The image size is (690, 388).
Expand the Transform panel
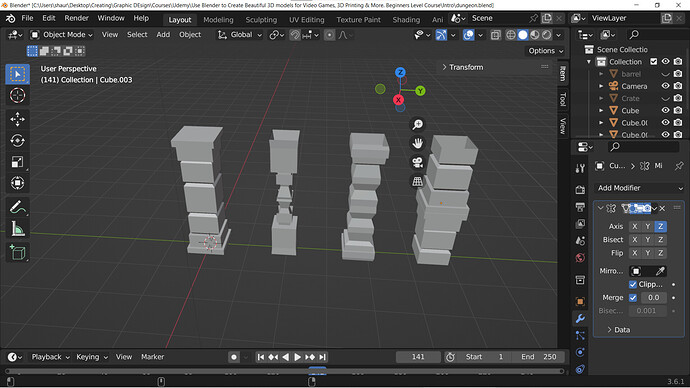click(x=462, y=67)
